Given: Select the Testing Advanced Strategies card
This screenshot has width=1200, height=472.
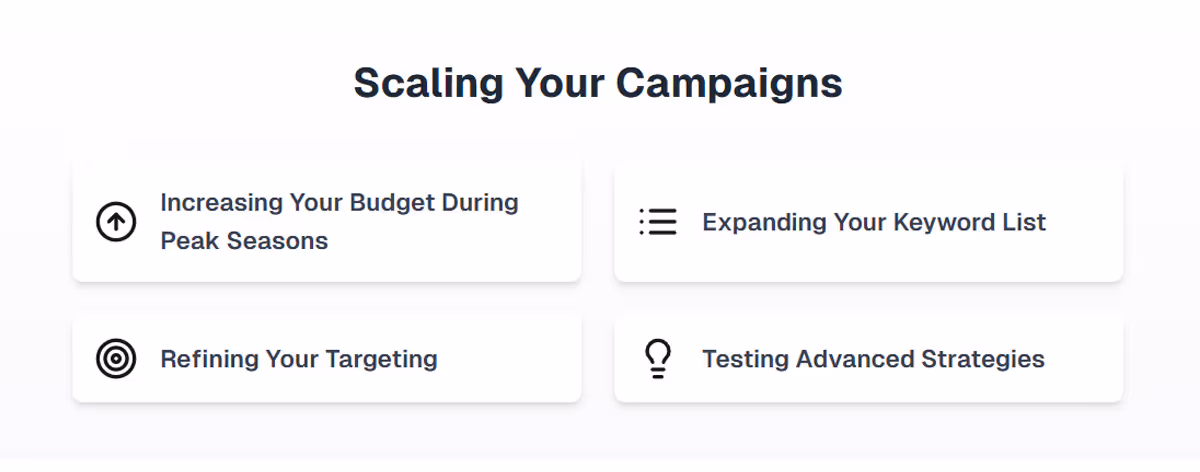Looking at the screenshot, I should 869,358.
